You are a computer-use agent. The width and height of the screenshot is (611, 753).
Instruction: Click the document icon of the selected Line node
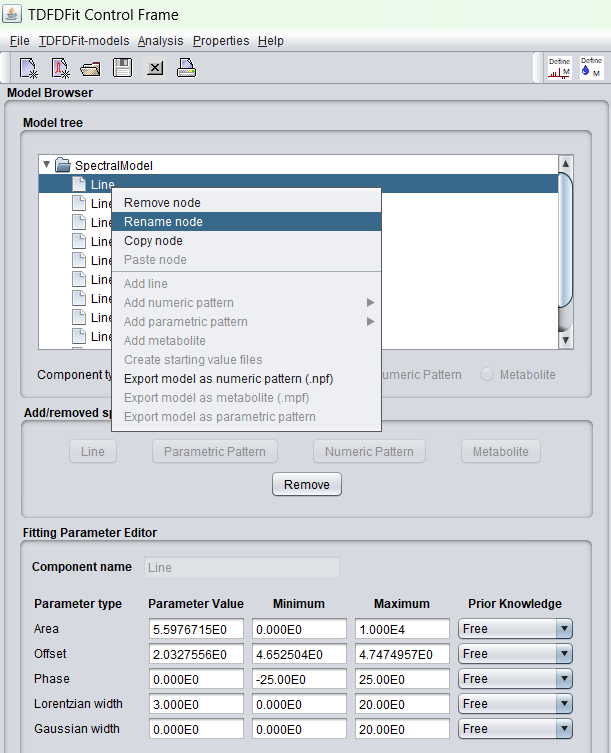[79, 184]
